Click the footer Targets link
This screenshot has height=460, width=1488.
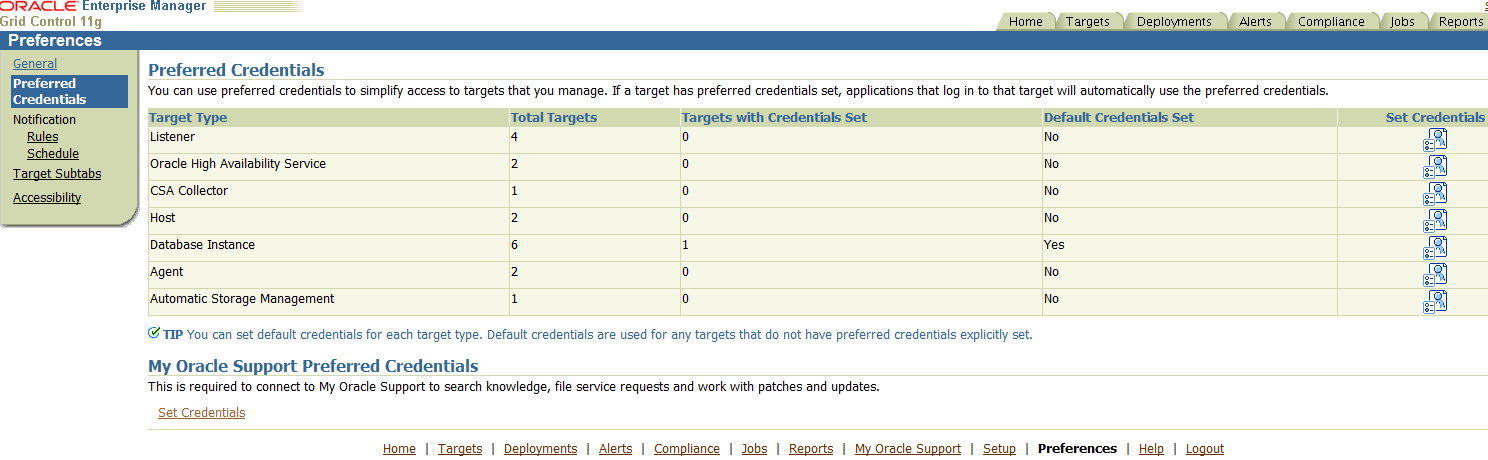click(x=460, y=449)
